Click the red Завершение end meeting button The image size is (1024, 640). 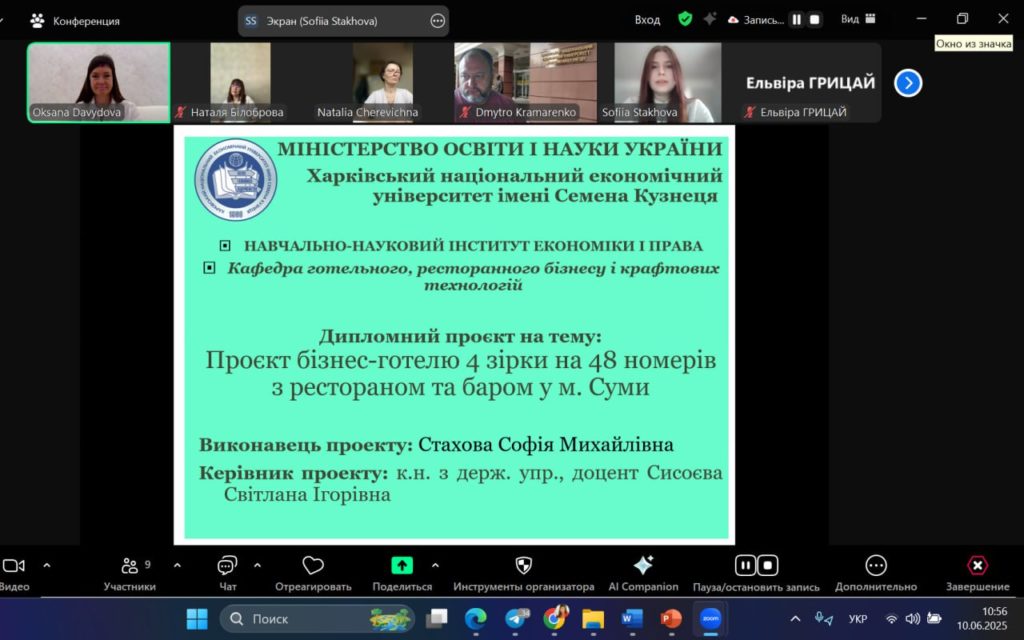[977, 566]
